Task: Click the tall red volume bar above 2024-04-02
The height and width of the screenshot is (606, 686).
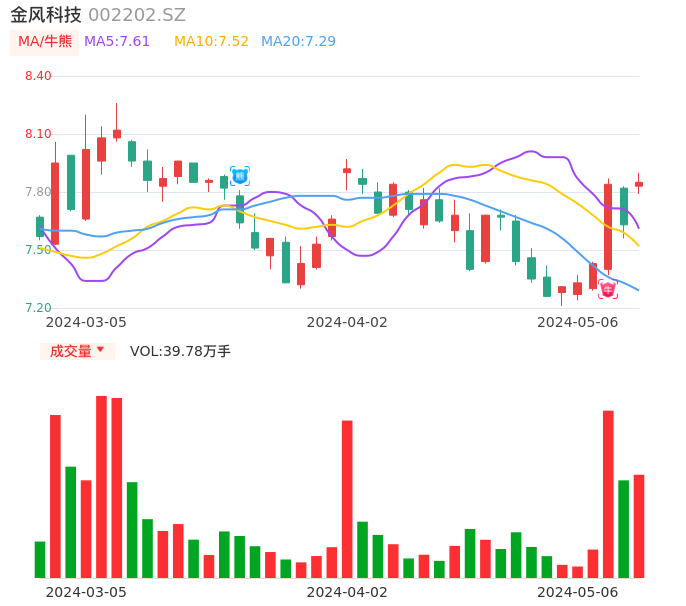Action: (x=347, y=499)
